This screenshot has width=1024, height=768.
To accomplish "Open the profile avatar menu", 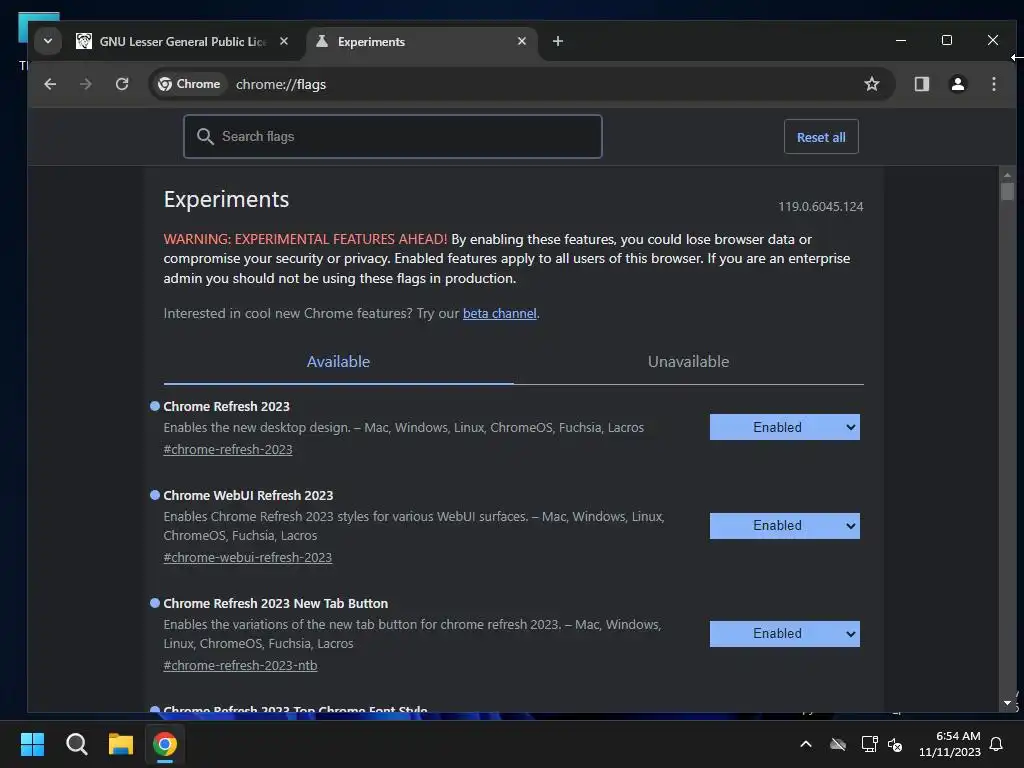I will pos(957,84).
